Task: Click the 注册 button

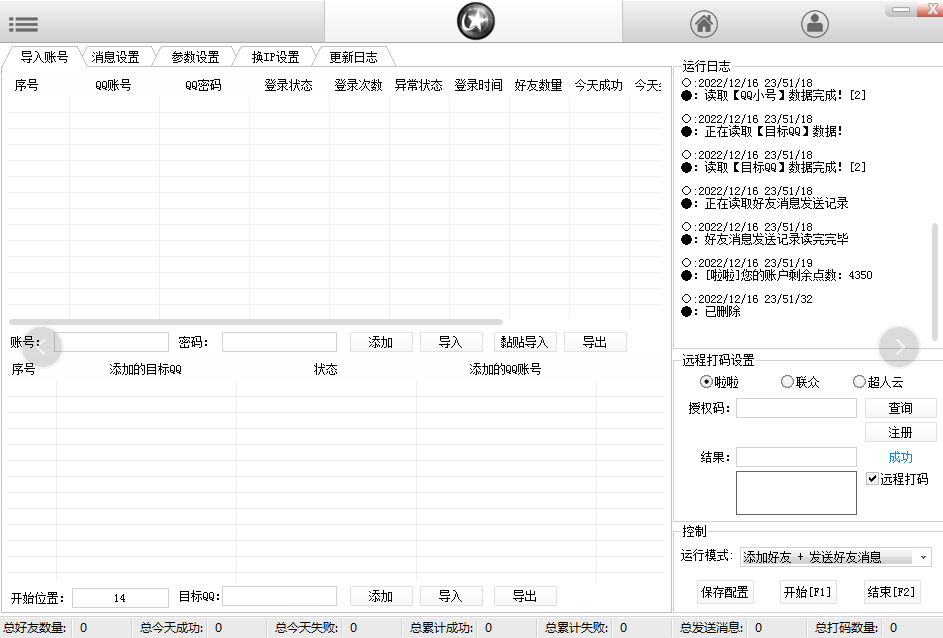Action: tap(900, 432)
